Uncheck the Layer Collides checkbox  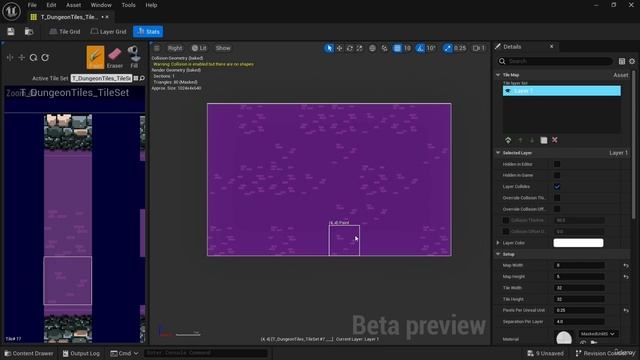tap(557, 187)
